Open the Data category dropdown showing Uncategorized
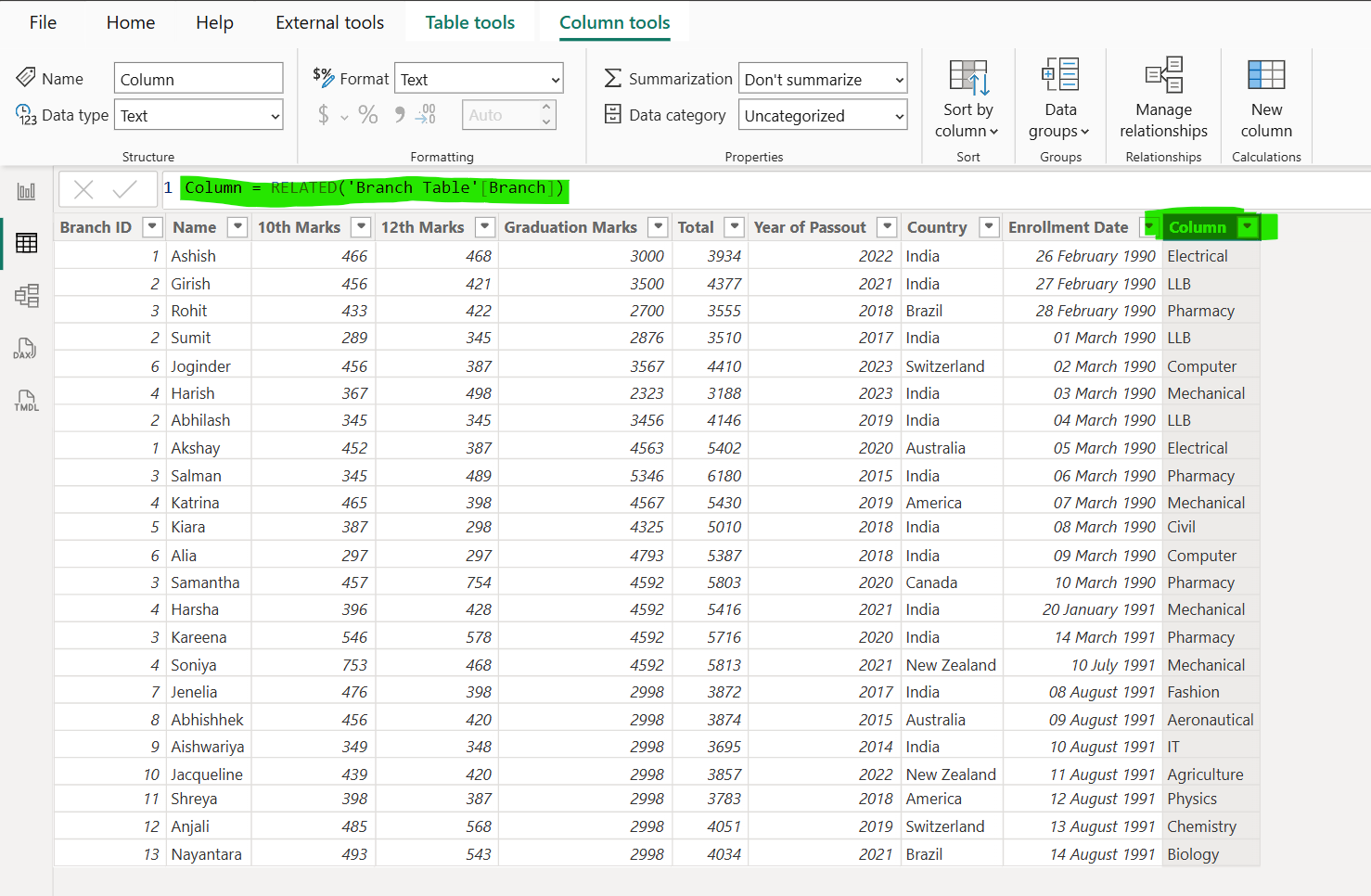Screen dimensions: 1371x896 pyautogui.click(x=822, y=114)
